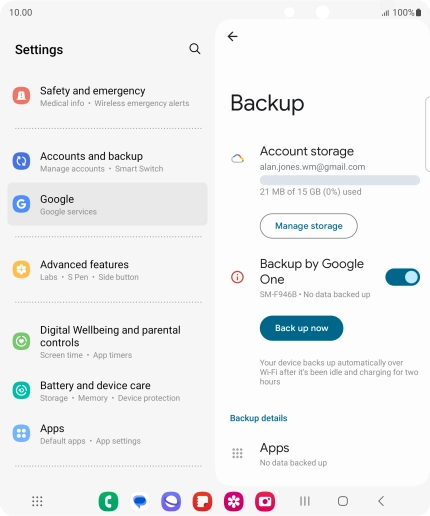Open Accounts and backup settings
Screen dimensions: 430x516
coord(107,162)
